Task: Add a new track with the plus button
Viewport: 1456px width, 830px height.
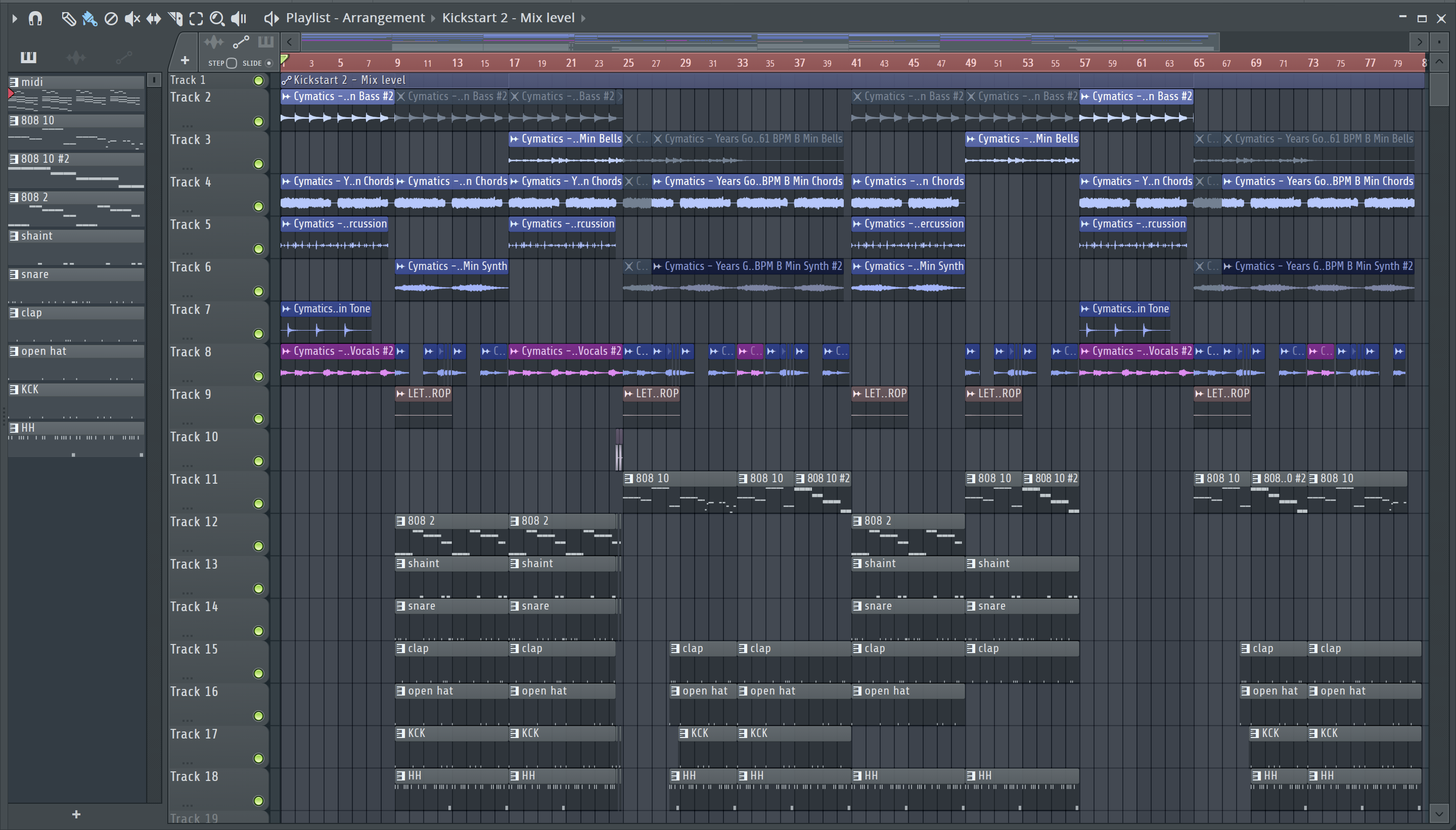Action: tap(185, 60)
